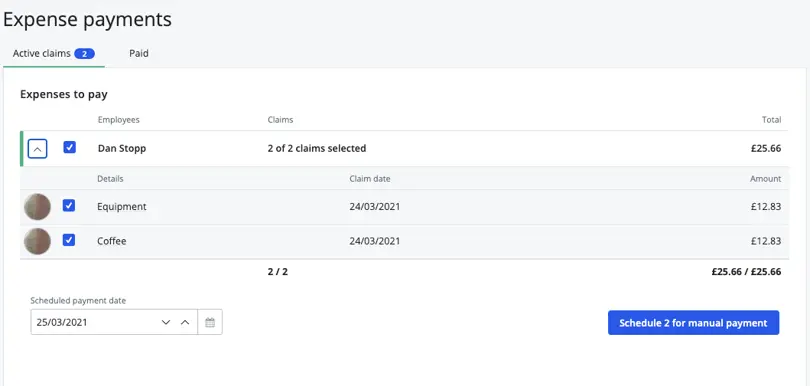Switch to the Paid tab
The image size is (810, 386).
coord(139,53)
